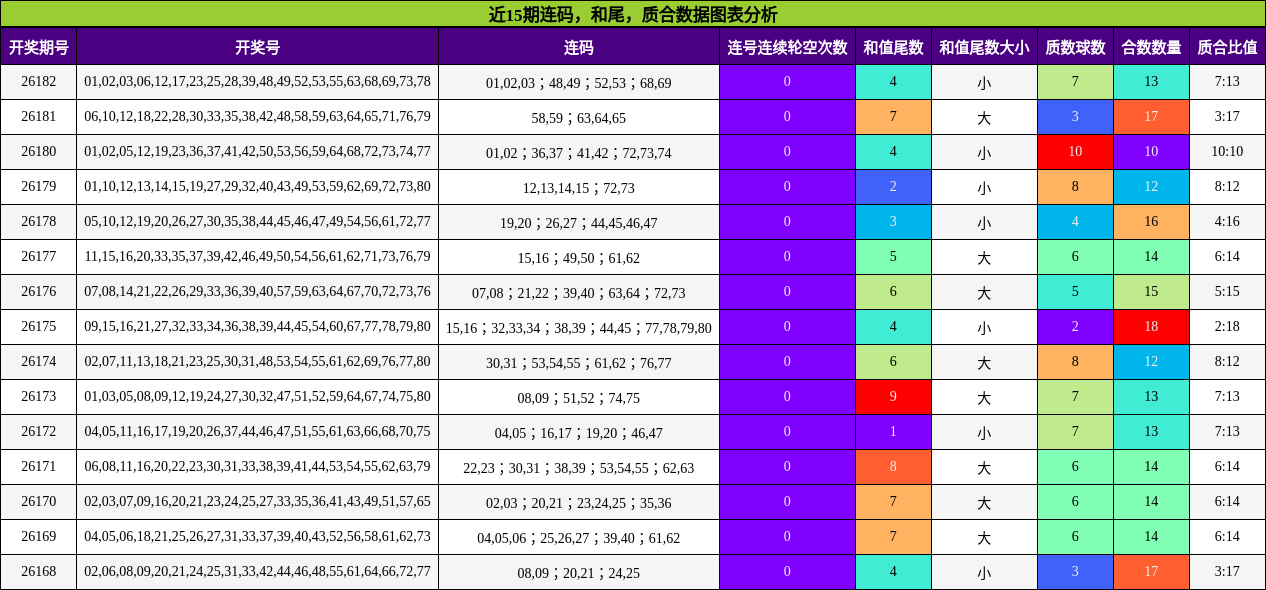Click the 小 size cell in row 26182
The height and width of the screenshot is (590, 1266).
(984, 82)
